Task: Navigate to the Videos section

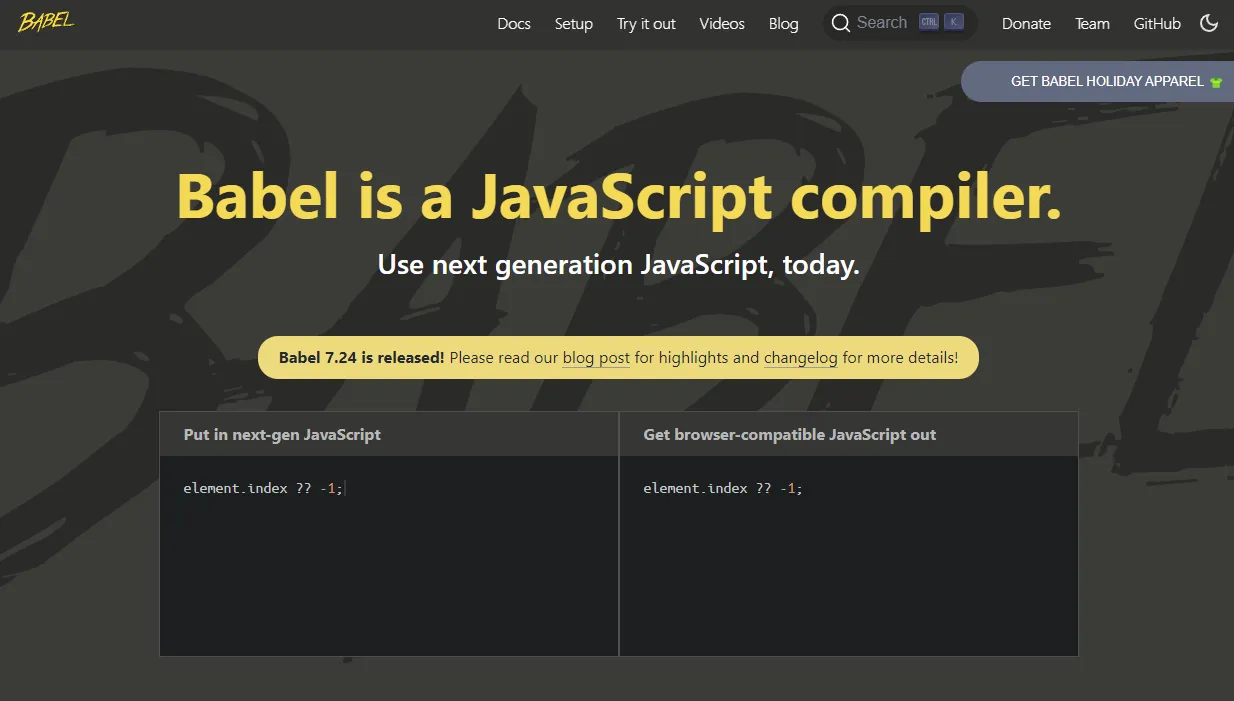Action: tap(722, 24)
